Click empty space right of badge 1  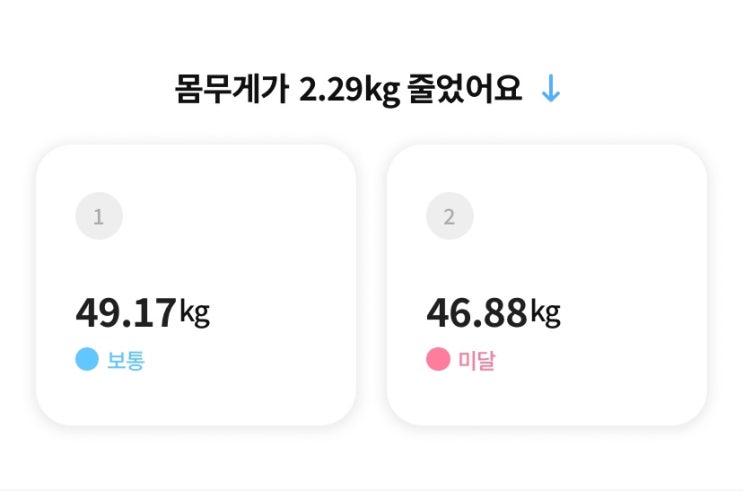[x=230, y=217]
